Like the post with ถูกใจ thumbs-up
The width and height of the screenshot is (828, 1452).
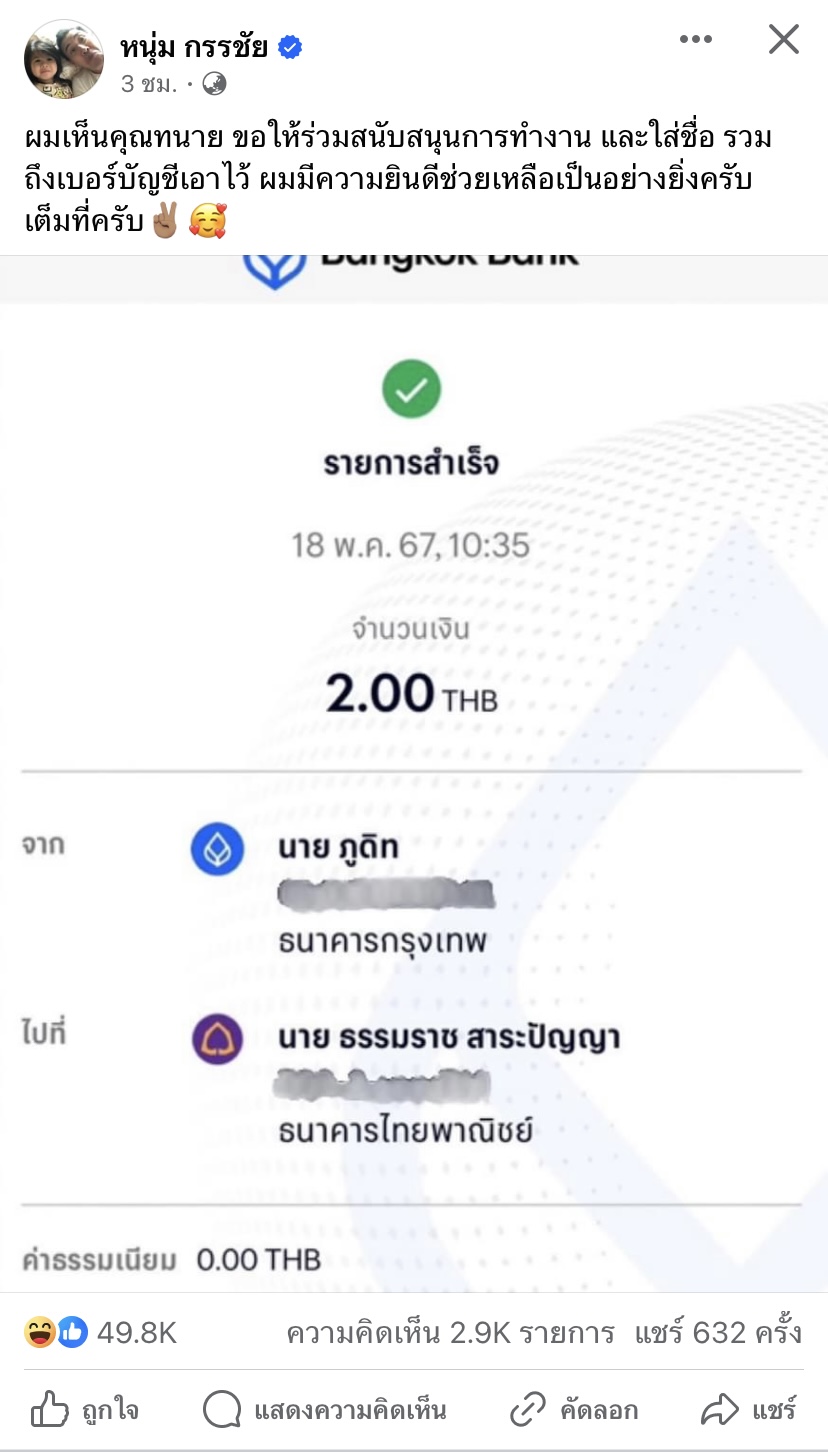pyautogui.click(x=84, y=1410)
